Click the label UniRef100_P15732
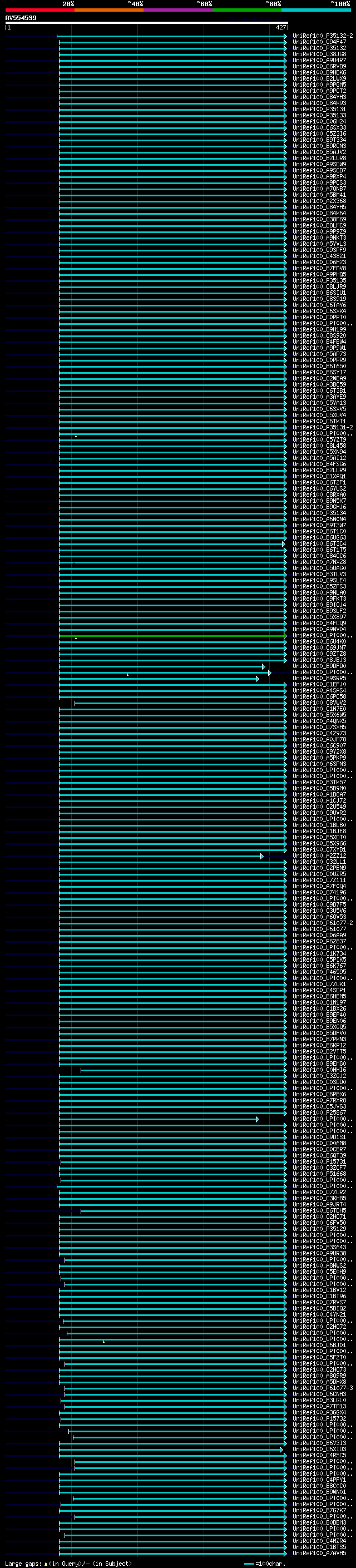The height and width of the screenshot is (1568, 356). pos(319,1418)
